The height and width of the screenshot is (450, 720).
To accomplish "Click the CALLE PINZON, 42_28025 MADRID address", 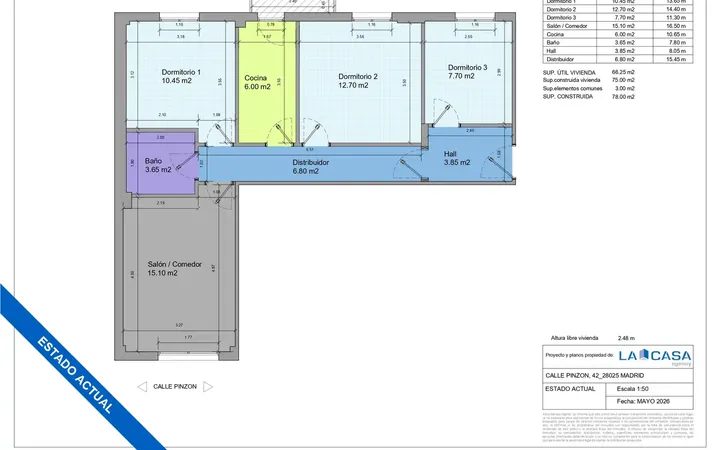I will pos(595,376).
